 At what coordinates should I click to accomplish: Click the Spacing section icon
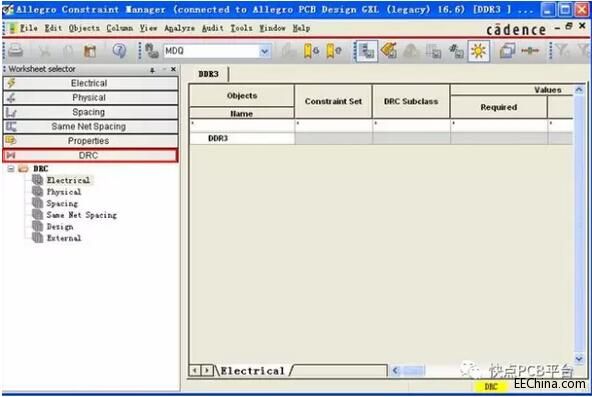coord(11,112)
